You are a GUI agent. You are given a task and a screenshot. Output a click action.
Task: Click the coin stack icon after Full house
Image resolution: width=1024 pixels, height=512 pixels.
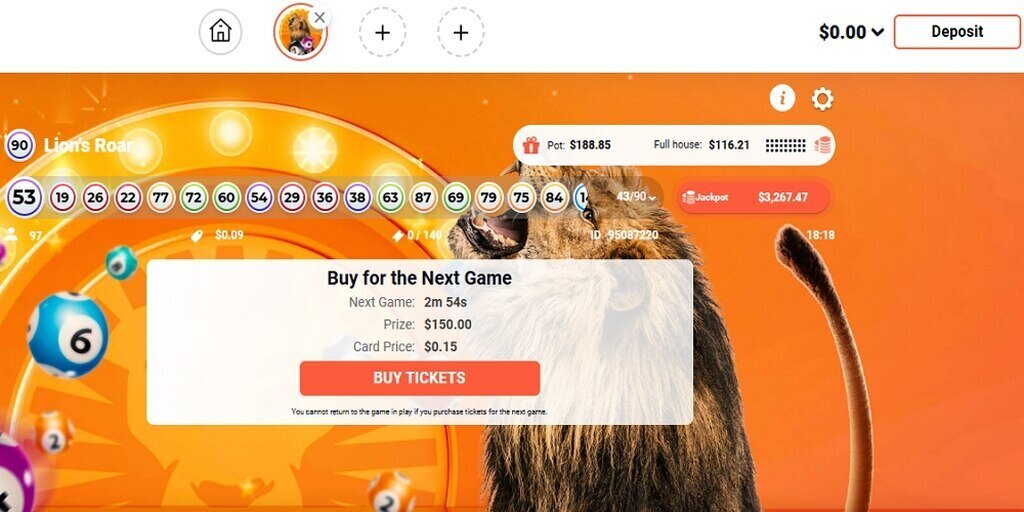pyautogui.click(x=822, y=145)
